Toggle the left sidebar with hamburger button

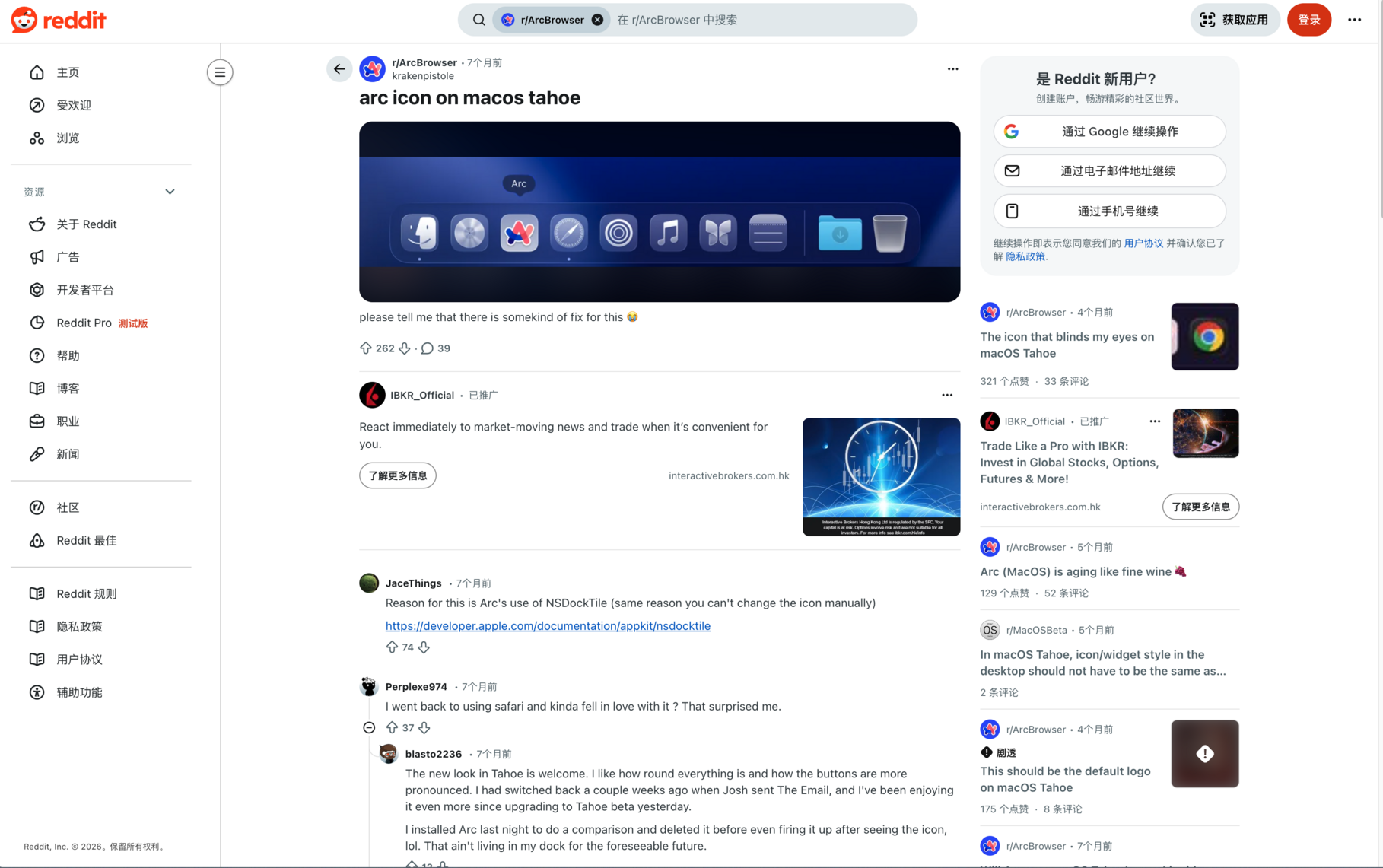tap(220, 72)
